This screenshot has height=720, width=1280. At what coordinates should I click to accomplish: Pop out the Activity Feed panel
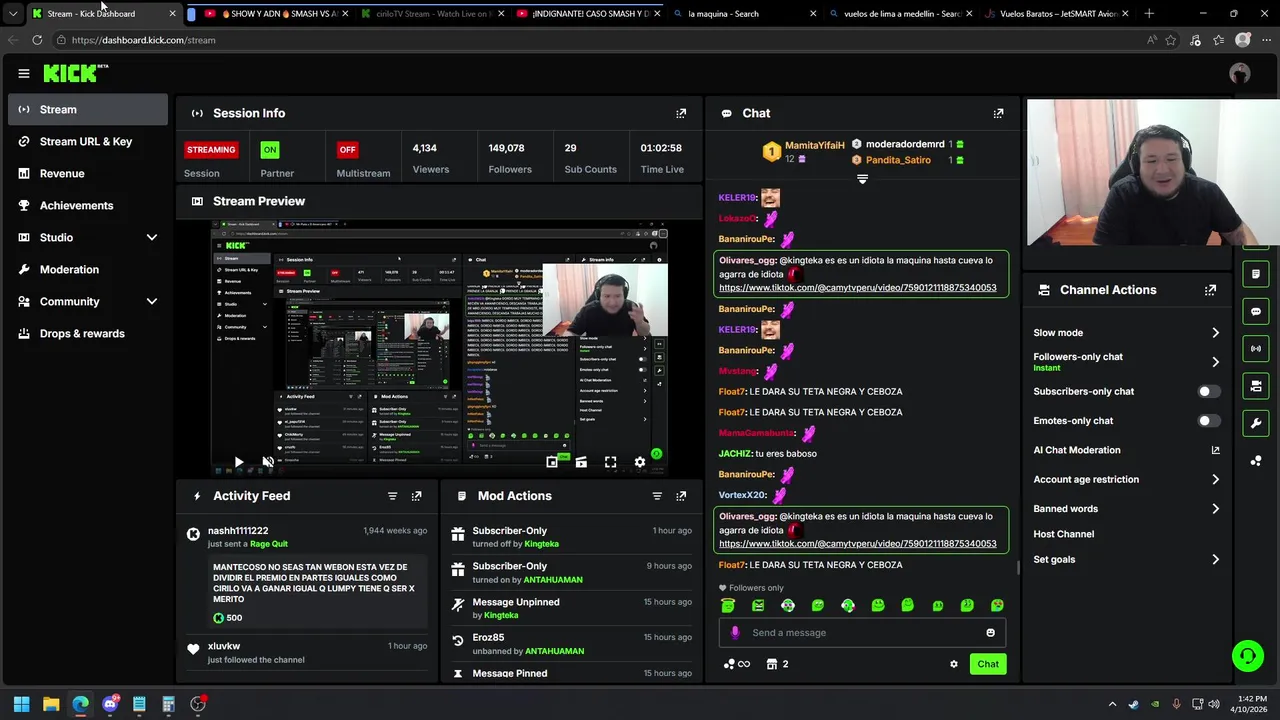point(417,496)
